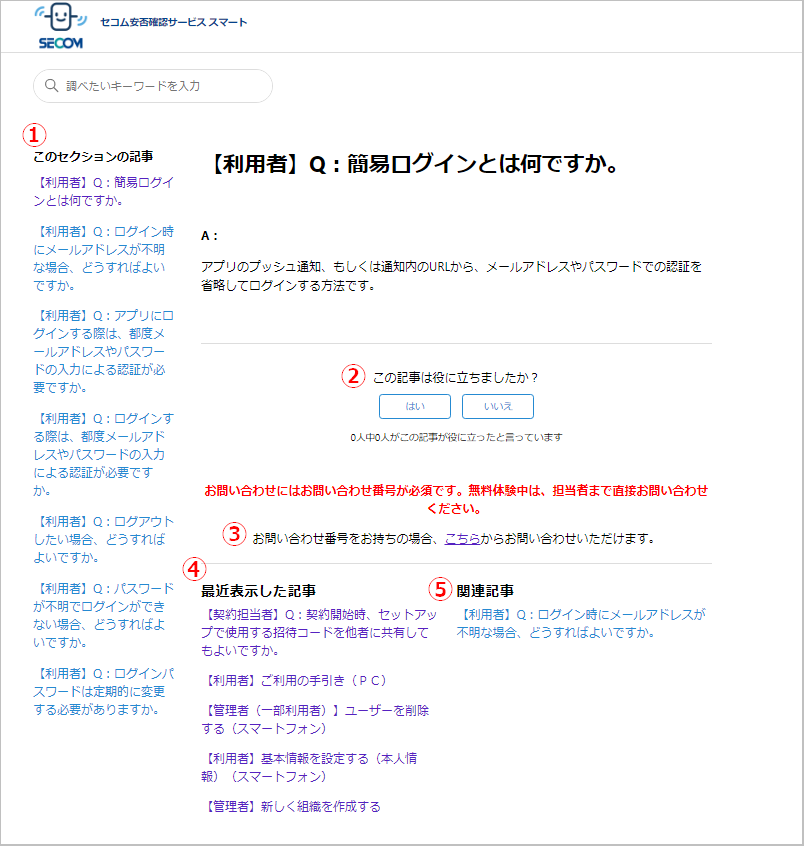Click このセクションの記事 section heading
Image resolution: width=804 pixels, height=846 pixels.
[x=93, y=156]
